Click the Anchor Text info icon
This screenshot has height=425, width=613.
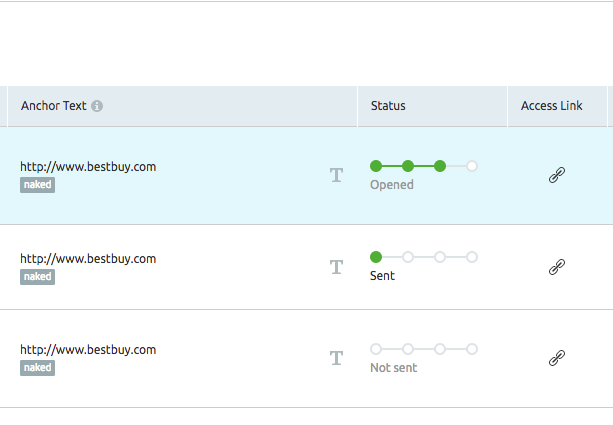click(97, 106)
